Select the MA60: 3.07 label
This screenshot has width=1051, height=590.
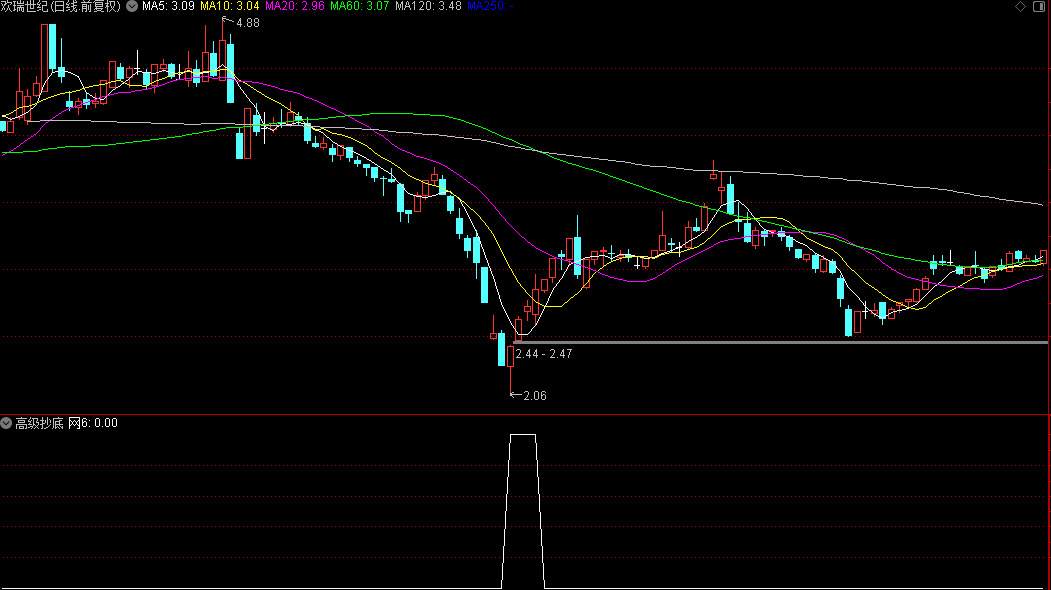[359, 6]
